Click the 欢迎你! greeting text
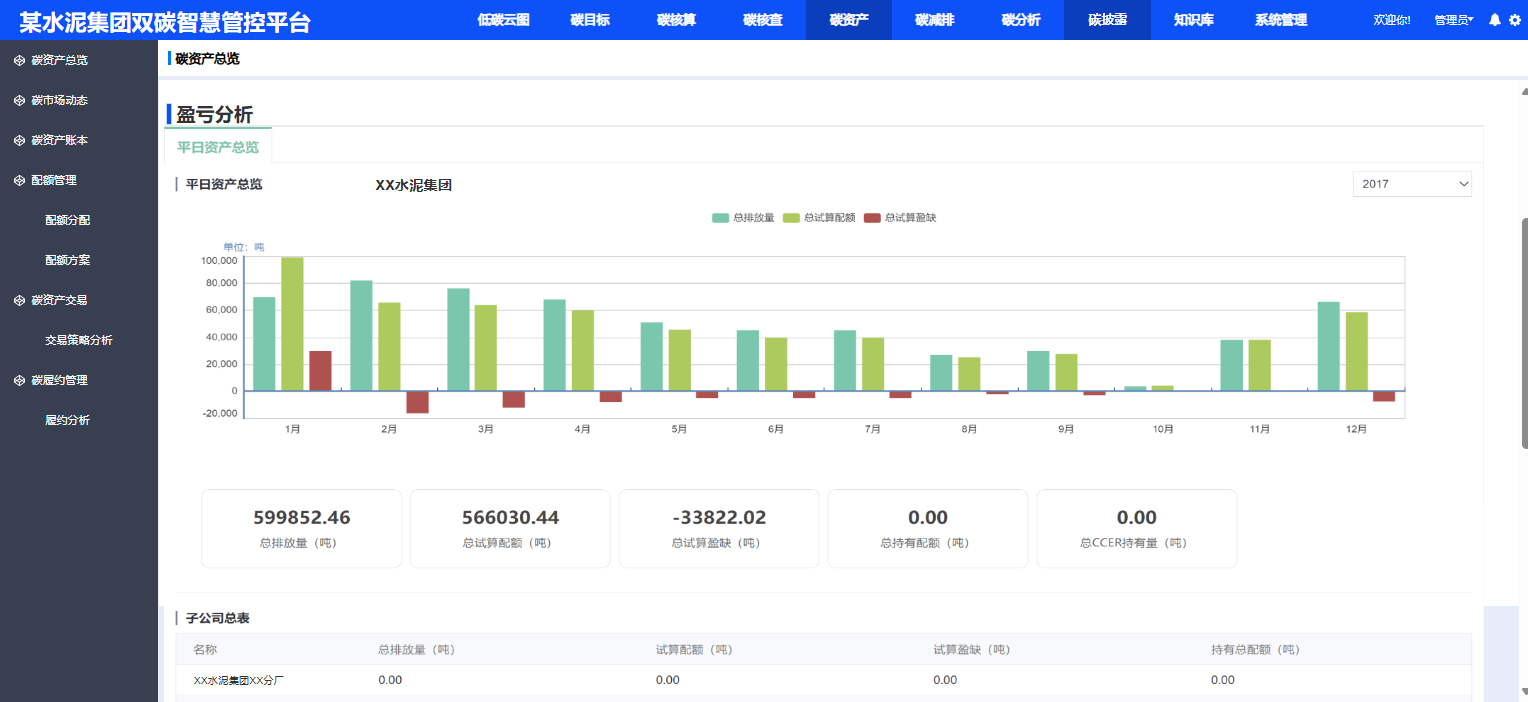This screenshot has width=1528, height=702. pyautogui.click(x=1392, y=20)
